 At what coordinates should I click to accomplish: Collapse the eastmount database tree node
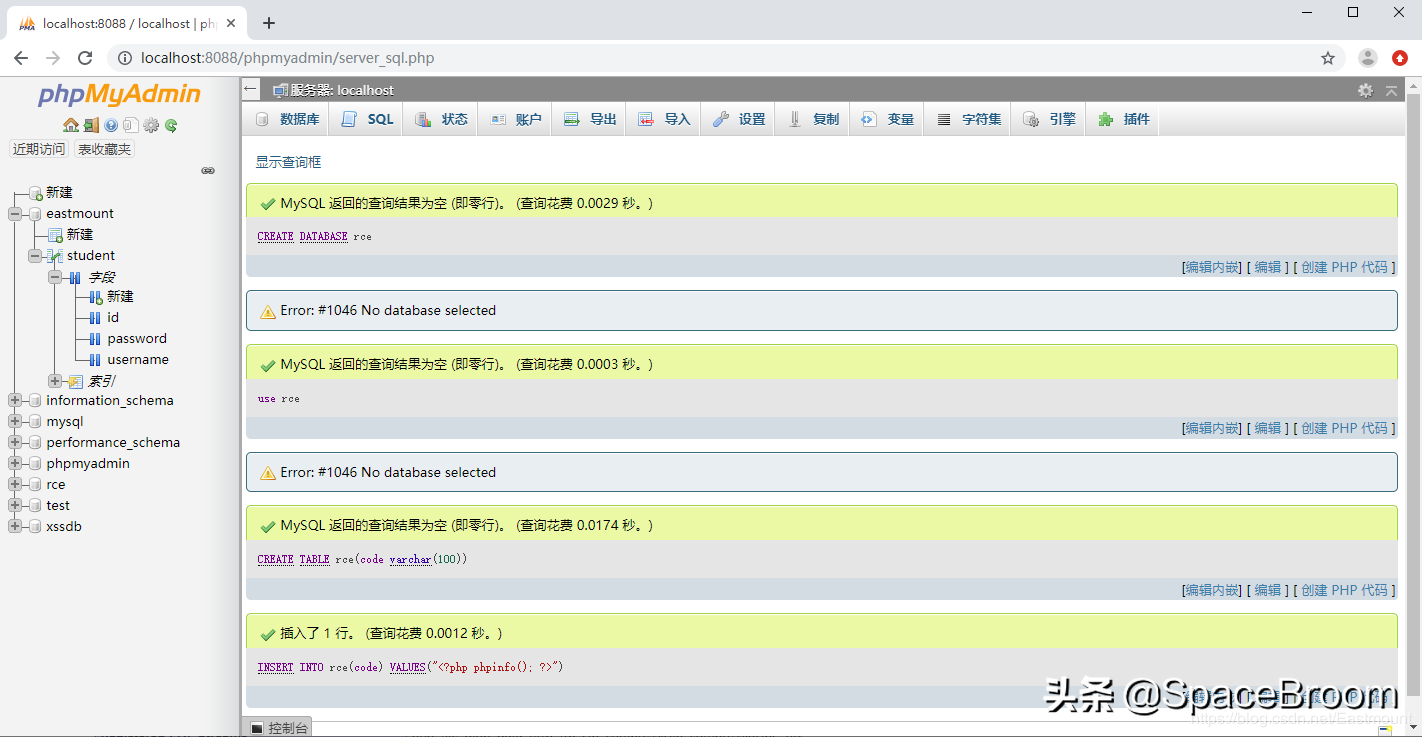point(13,213)
